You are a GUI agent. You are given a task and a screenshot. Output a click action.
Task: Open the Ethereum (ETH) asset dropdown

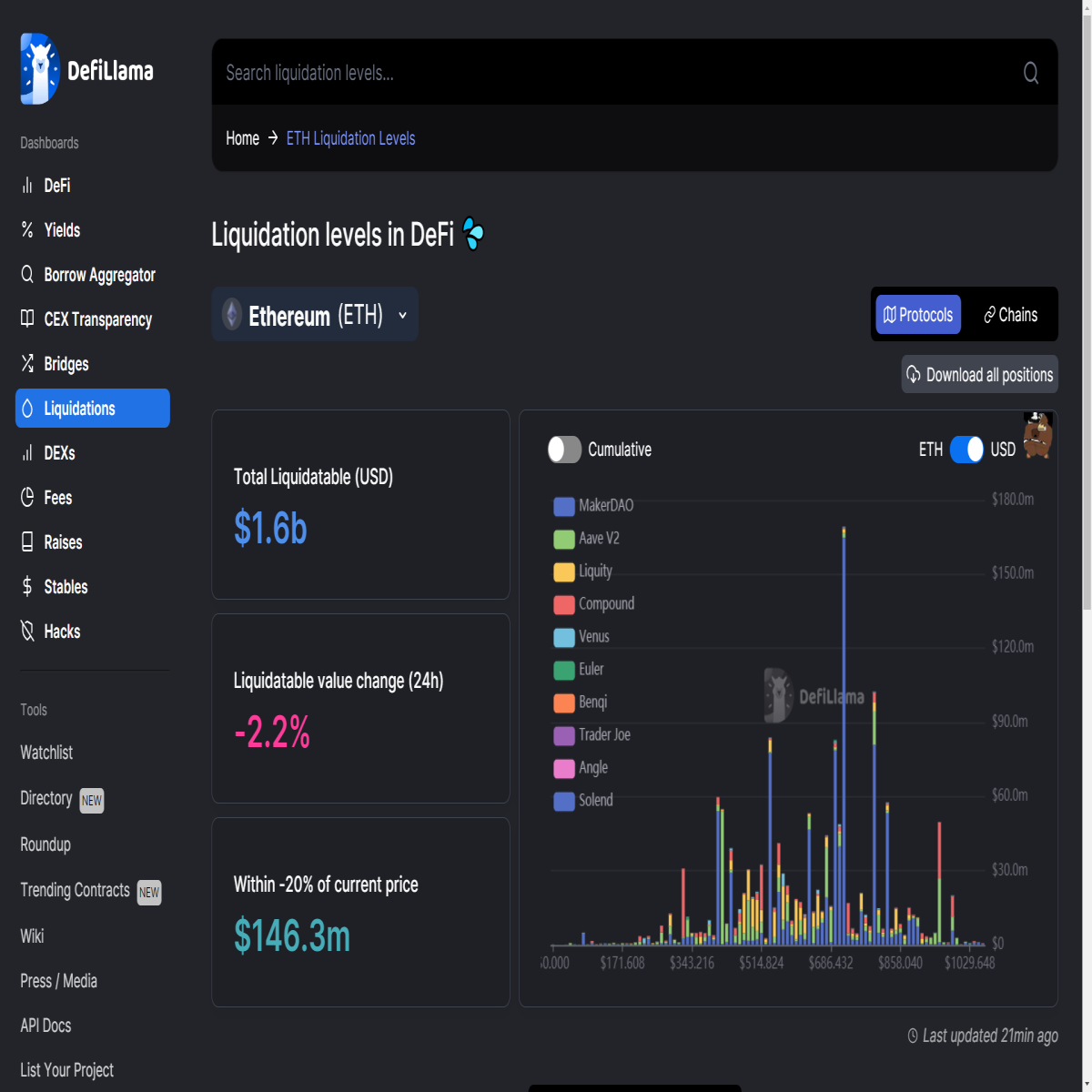tap(315, 315)
